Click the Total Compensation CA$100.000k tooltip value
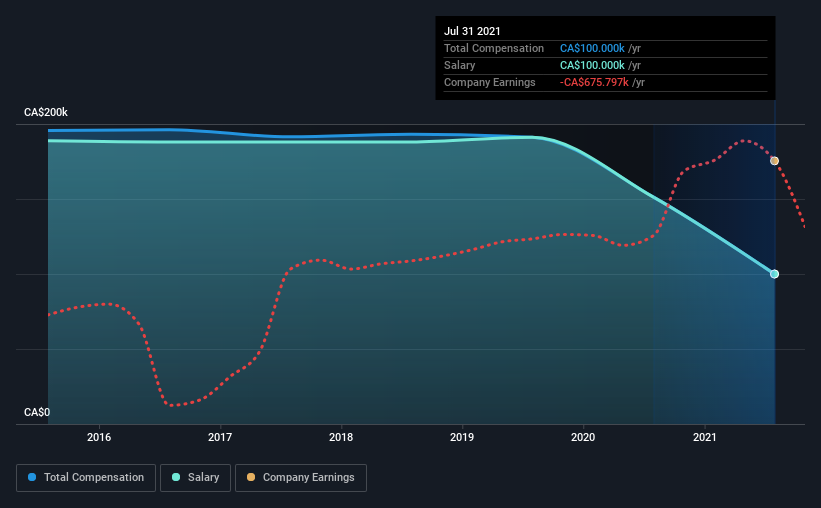The image size is (821, 508). coord(592,48)
